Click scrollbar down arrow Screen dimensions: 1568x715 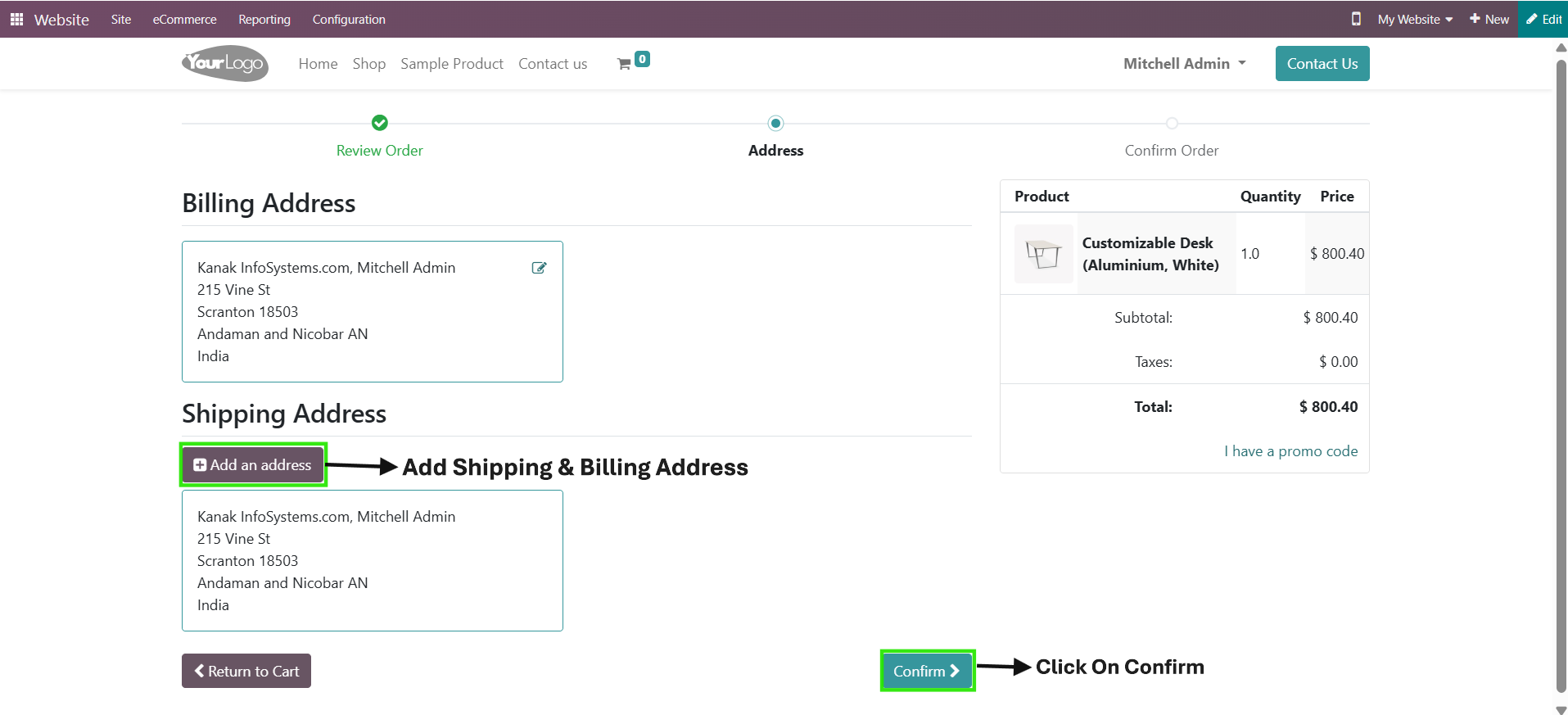click(x=1561, y=709)
